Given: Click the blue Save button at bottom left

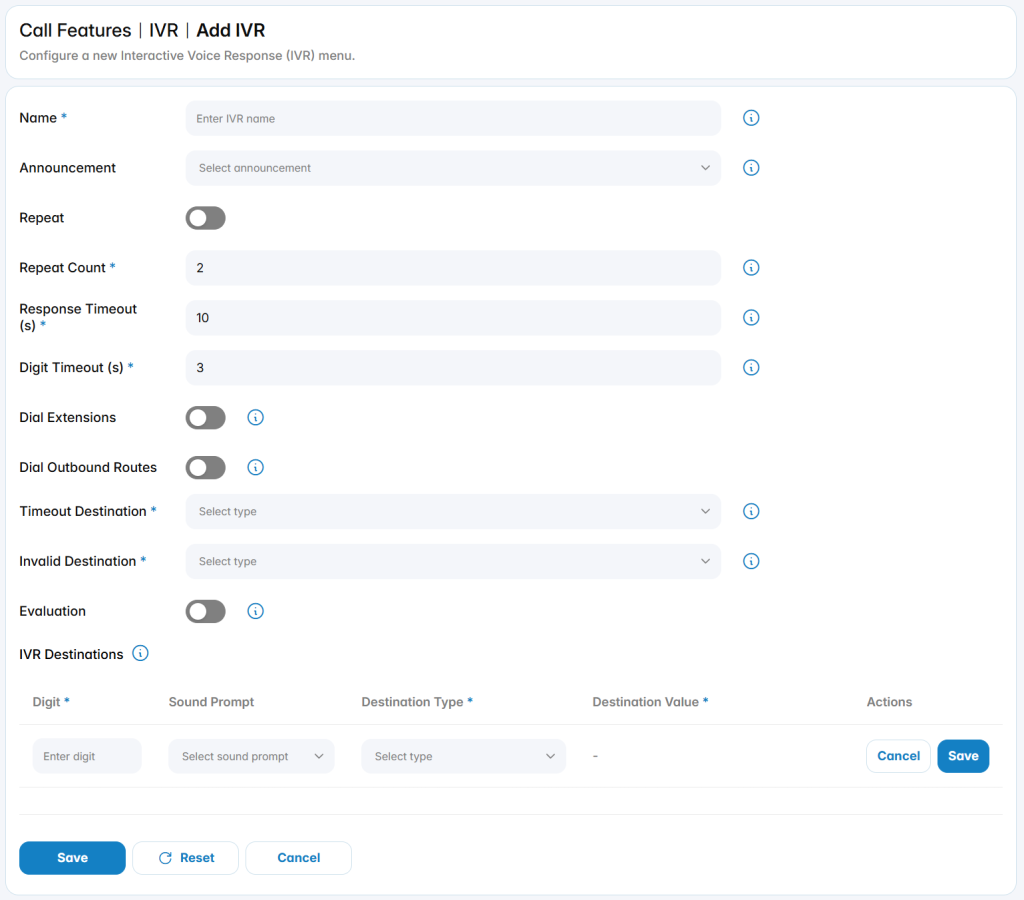Looking at the screenshot, I should [x=72, y=858].
